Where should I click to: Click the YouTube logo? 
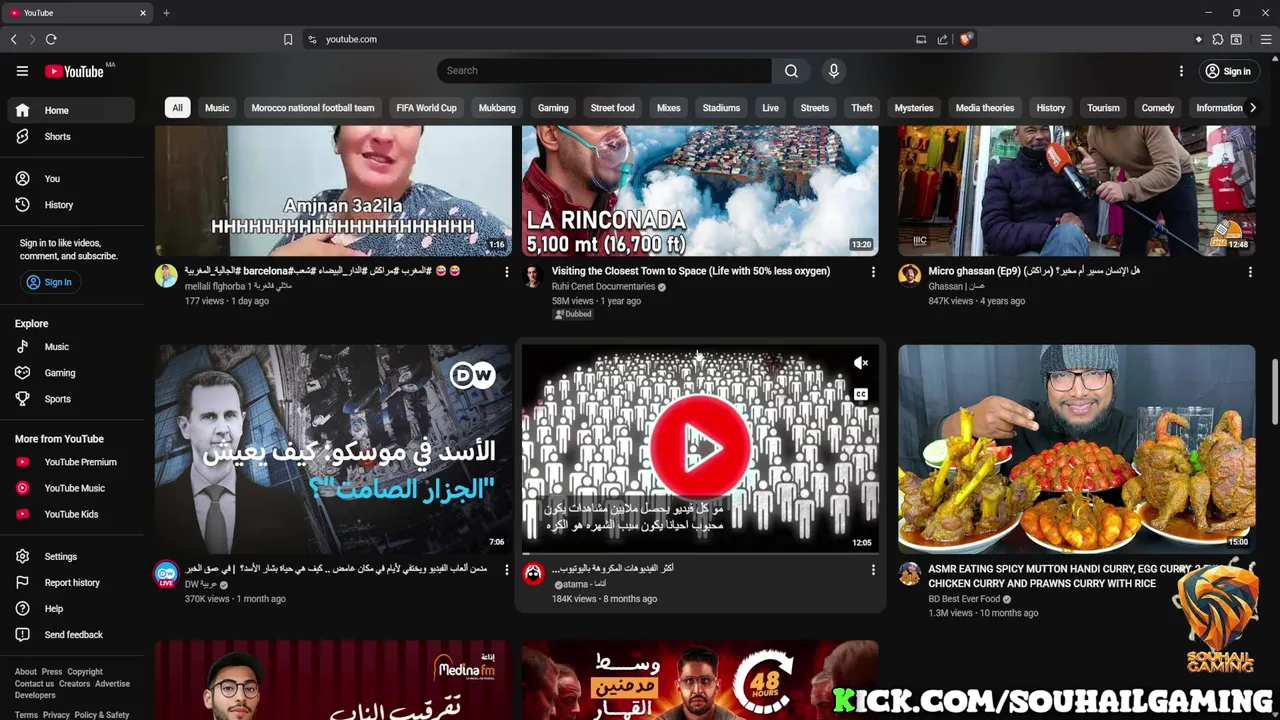(x=74, y=71)
